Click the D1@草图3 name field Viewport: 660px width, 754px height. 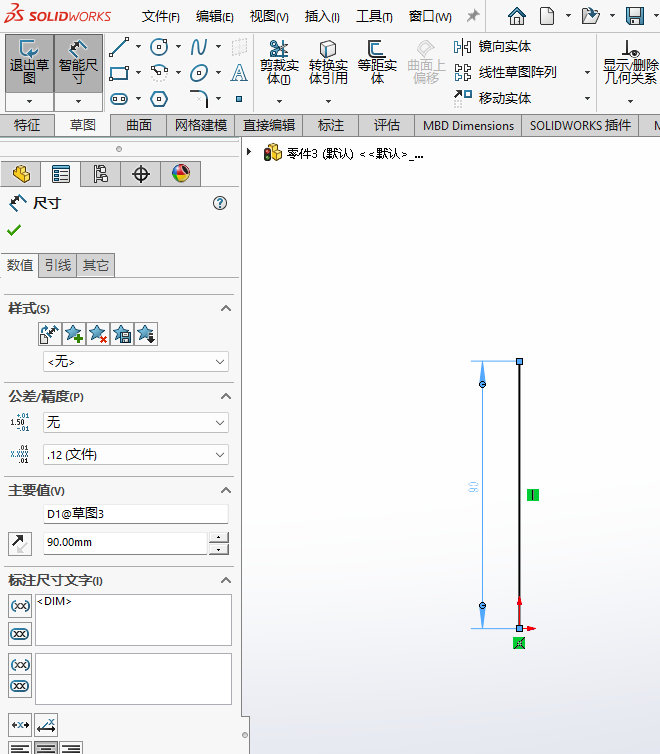click(136, 514)
